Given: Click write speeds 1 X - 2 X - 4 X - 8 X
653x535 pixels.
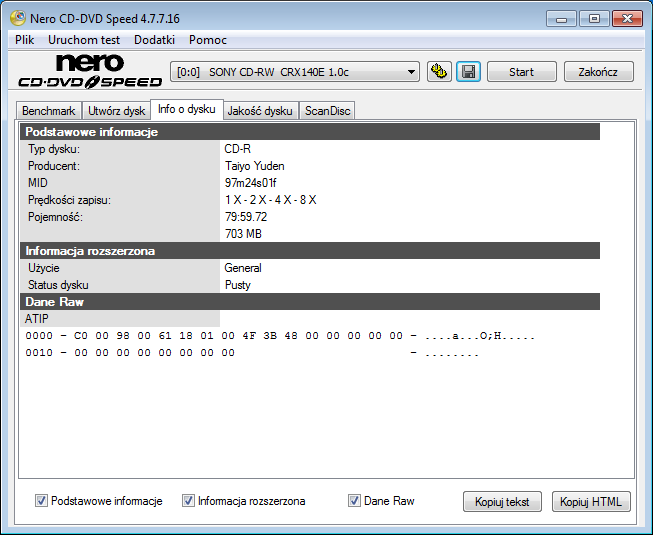Looking at the screenshot, I should point(270,200).
